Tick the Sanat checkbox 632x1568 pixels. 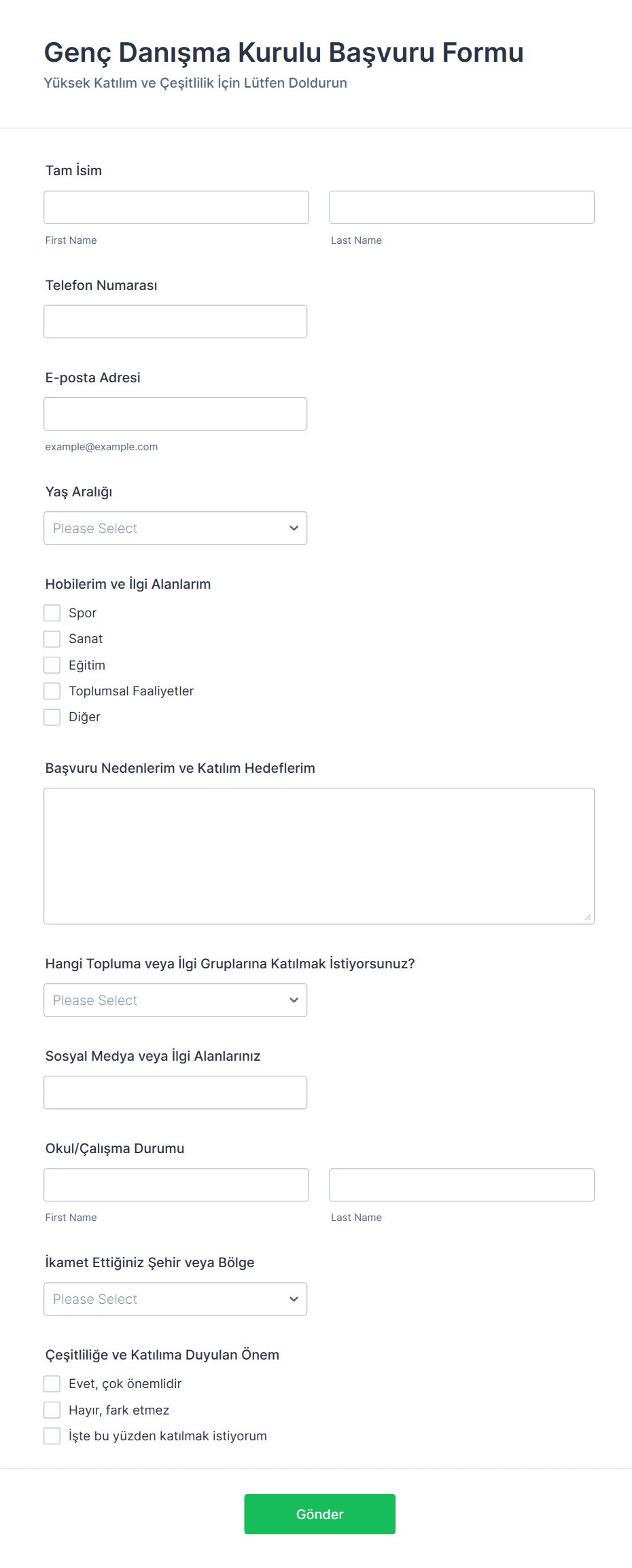52,639
